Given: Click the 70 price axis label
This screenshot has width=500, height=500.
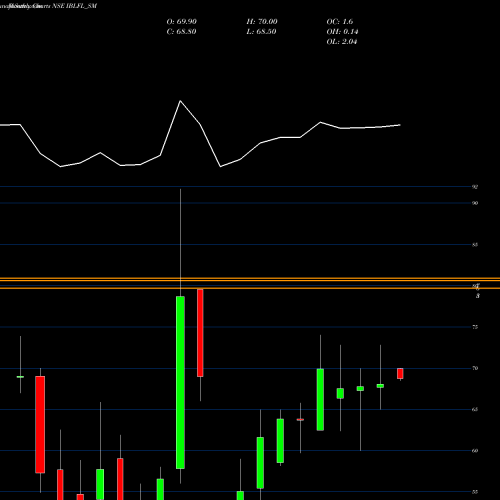Looking at the screenshot, I should pyautogui.click(x=475, y=368).
